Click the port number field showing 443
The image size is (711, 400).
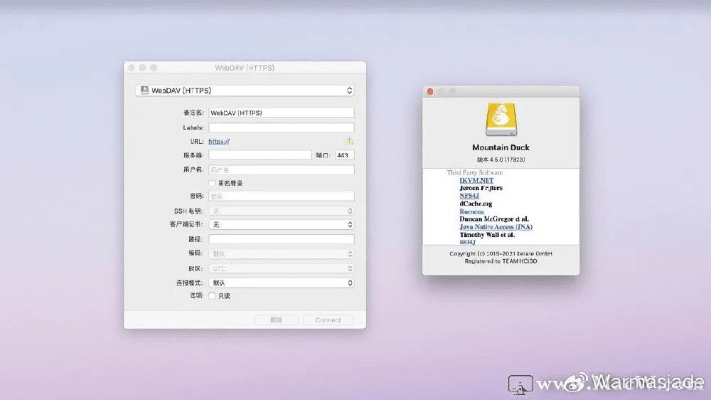343,155
